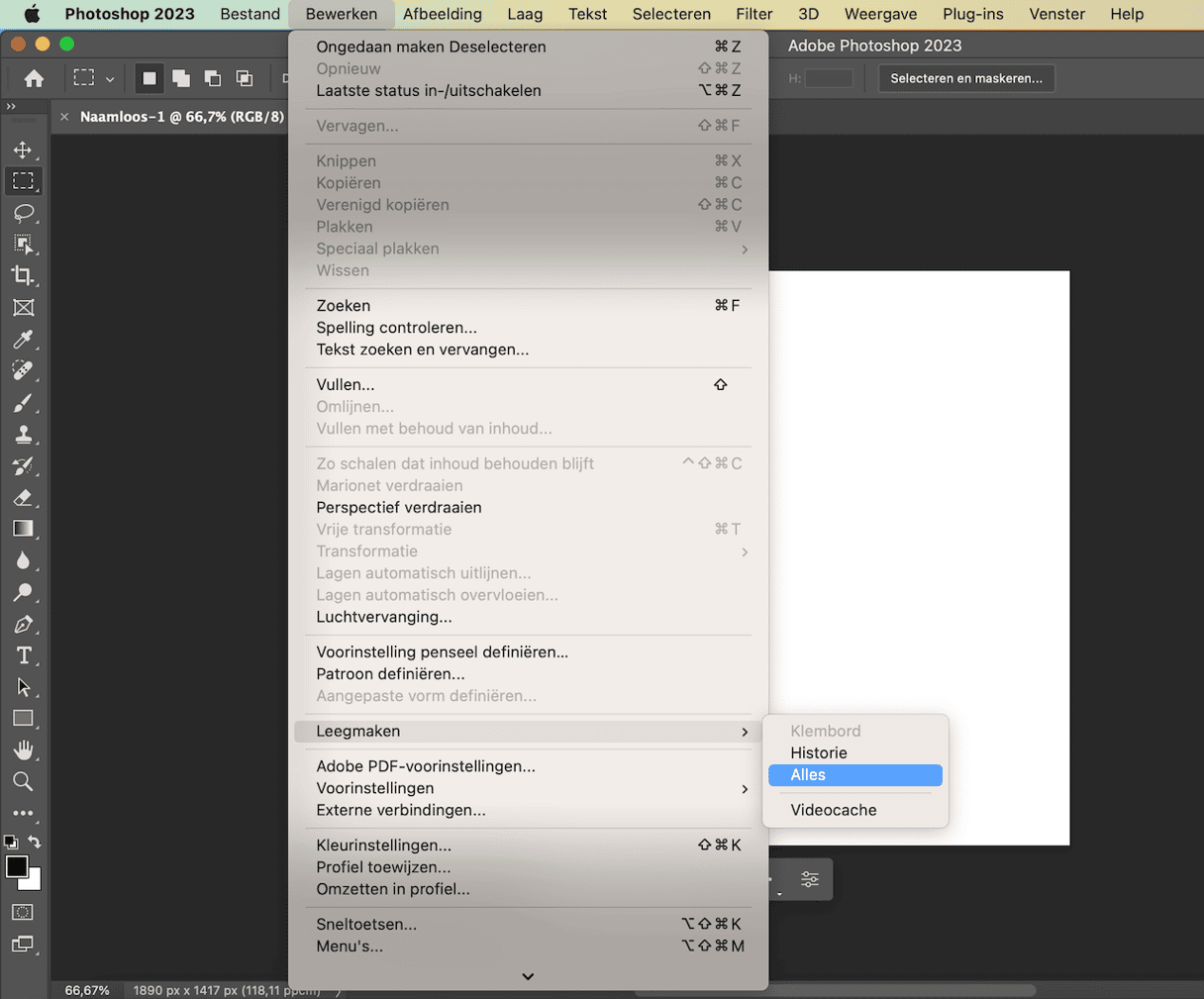Viewport: 1204px width, 999px height.
Task: Reset to default foreground/background colors
Action: (x=11, y=842)
